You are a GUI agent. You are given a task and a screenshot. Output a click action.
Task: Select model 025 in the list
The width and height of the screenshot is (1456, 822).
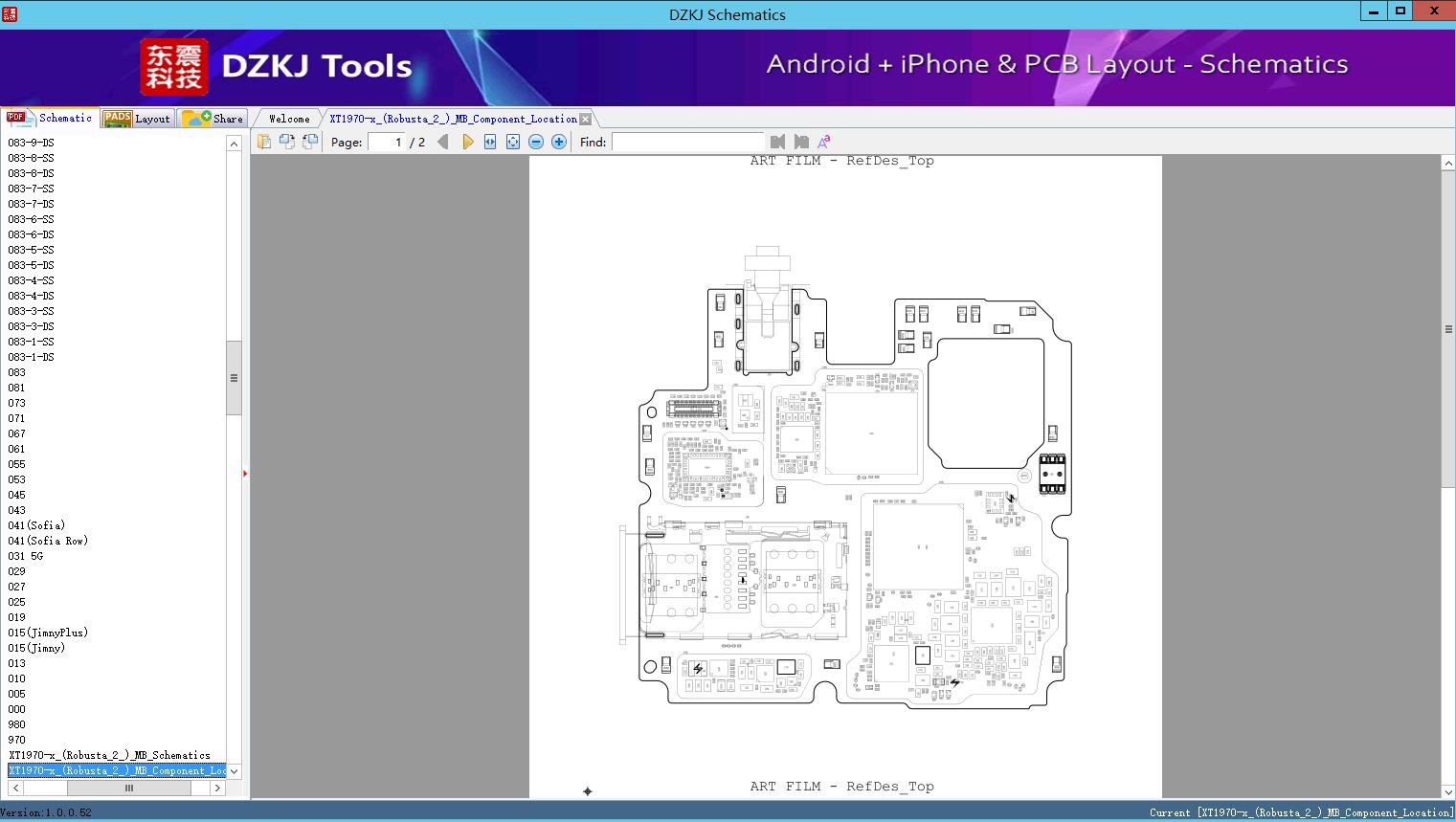click(x=16, y=602)
